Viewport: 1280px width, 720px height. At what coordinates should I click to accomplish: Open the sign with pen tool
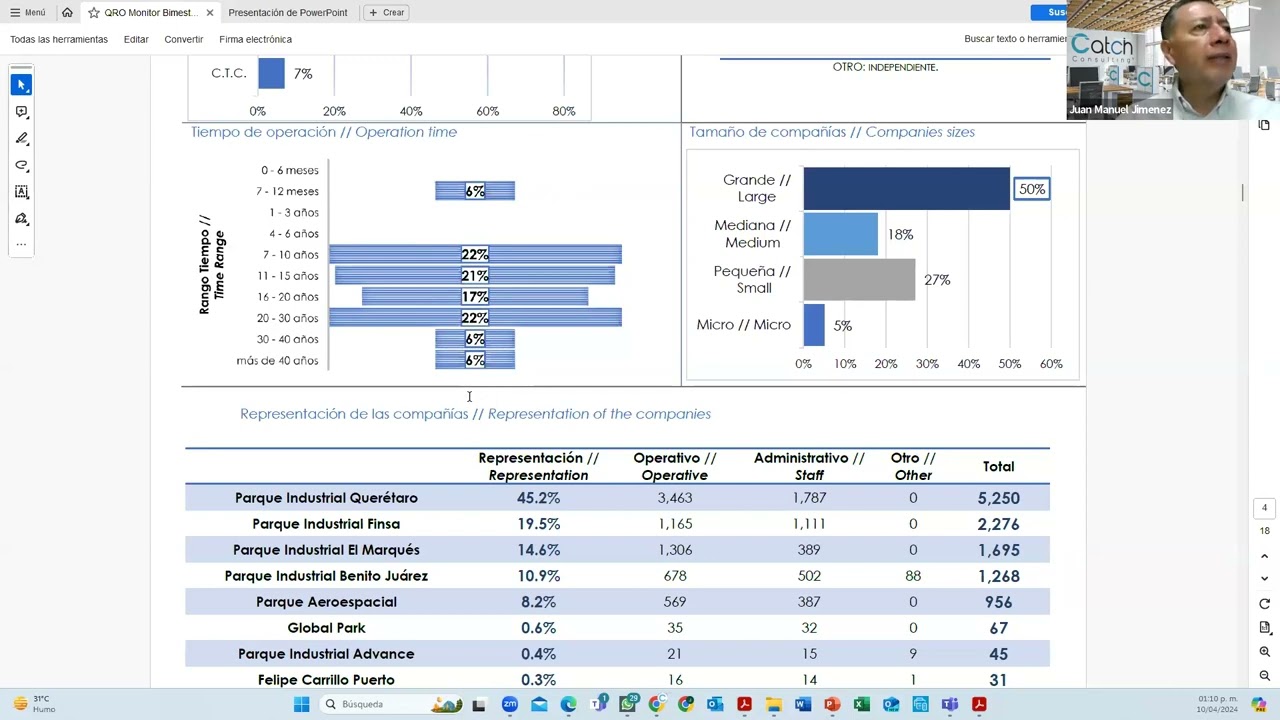pos(21,219)
